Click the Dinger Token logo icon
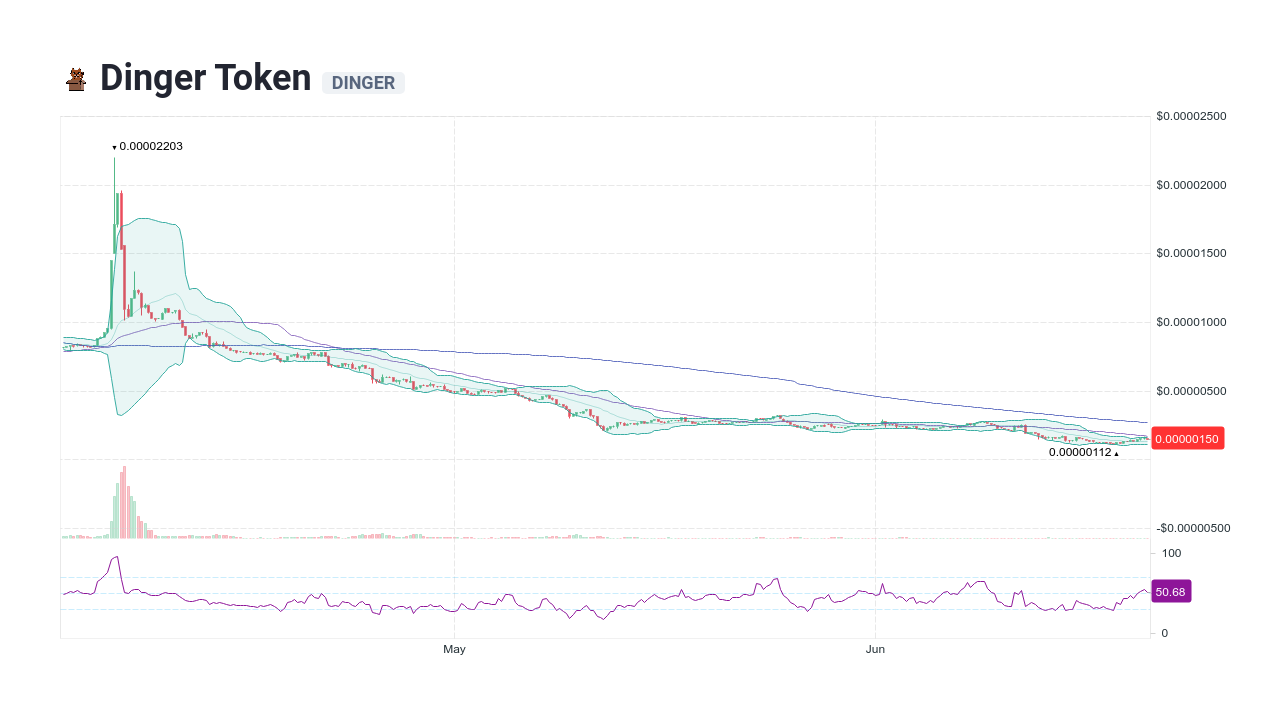1280x720 pixels. 76,79
